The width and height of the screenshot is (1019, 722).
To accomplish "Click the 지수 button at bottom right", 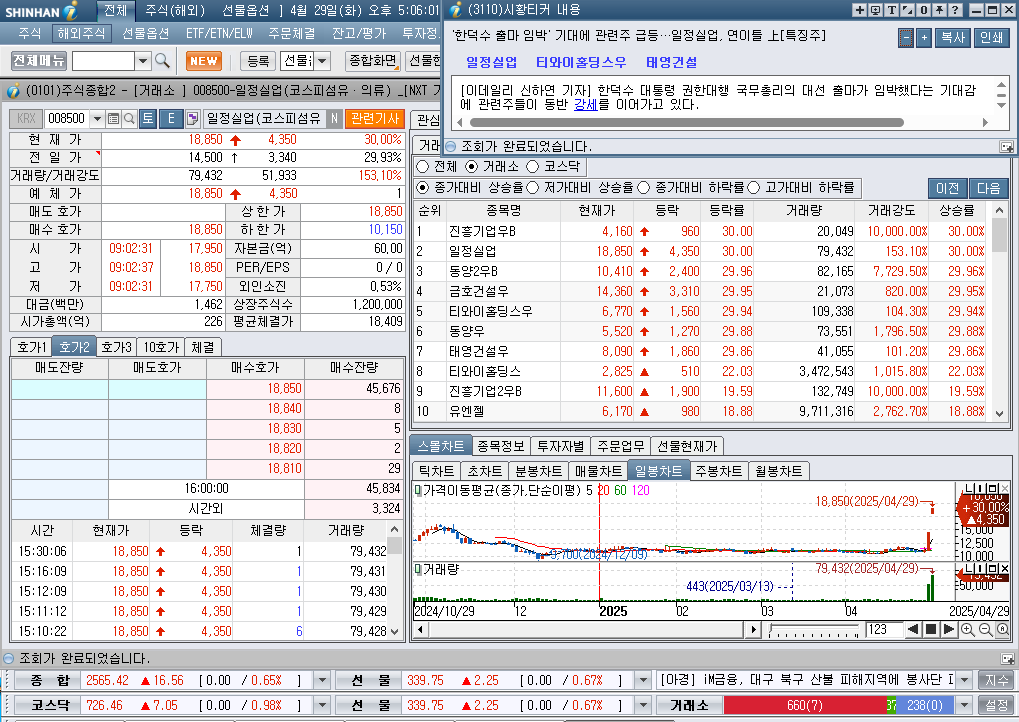I will tap(996, 680).
